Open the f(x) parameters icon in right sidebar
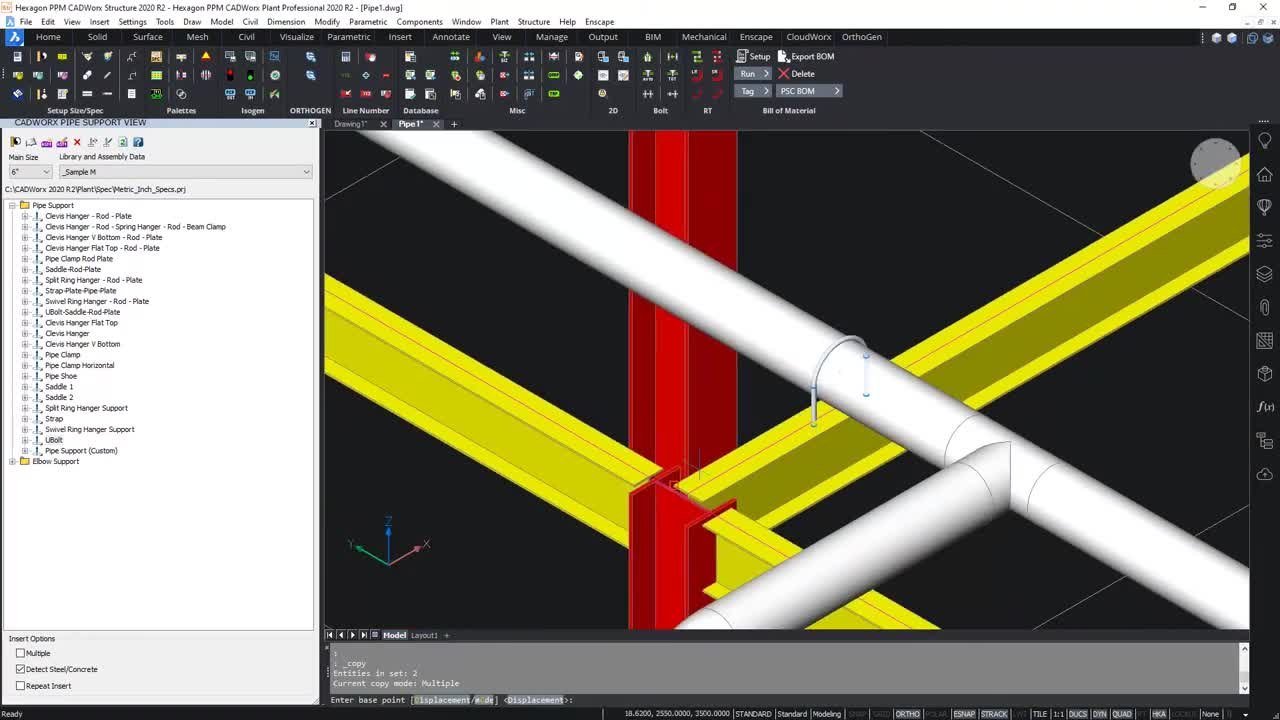The image size is (1280, 720). 1265,407
